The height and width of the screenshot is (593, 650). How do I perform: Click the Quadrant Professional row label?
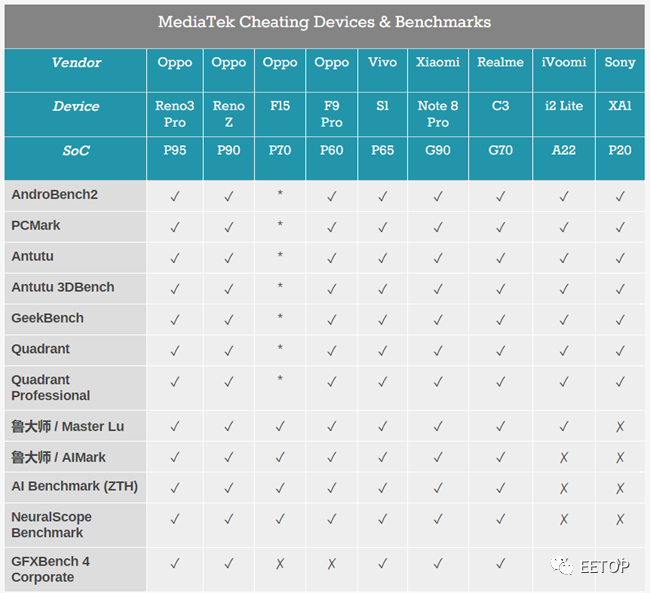click(x=50, y=388)
